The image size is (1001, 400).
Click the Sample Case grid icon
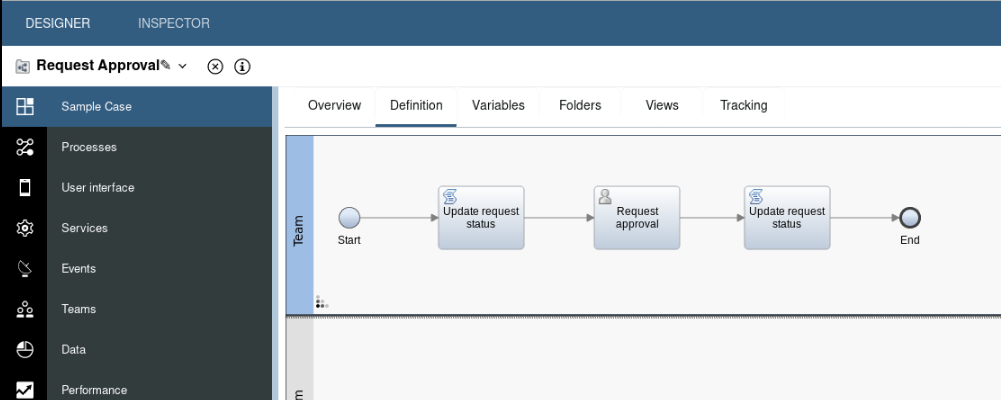coord(25,107)
